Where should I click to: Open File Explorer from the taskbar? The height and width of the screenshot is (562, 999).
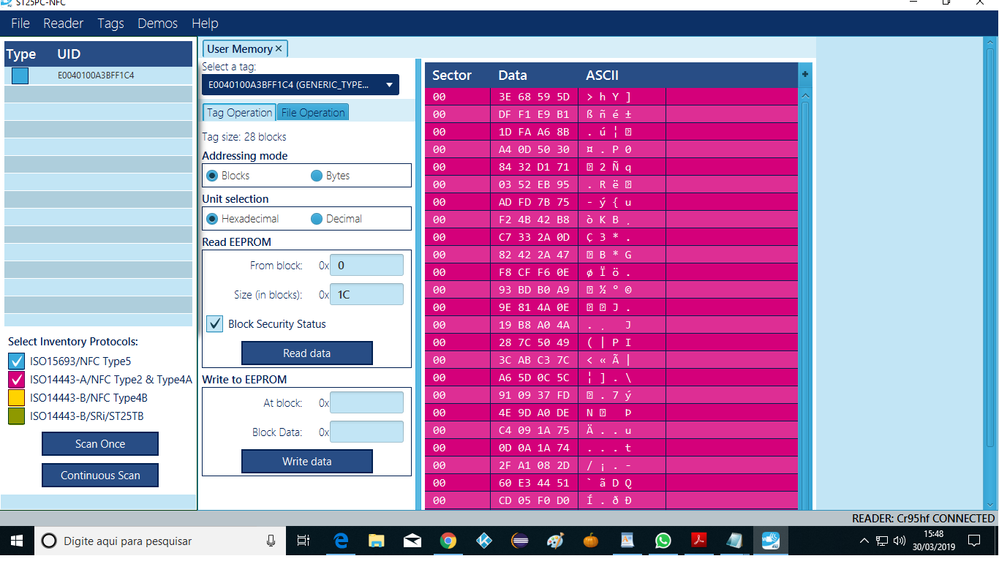tap(376, 541)
